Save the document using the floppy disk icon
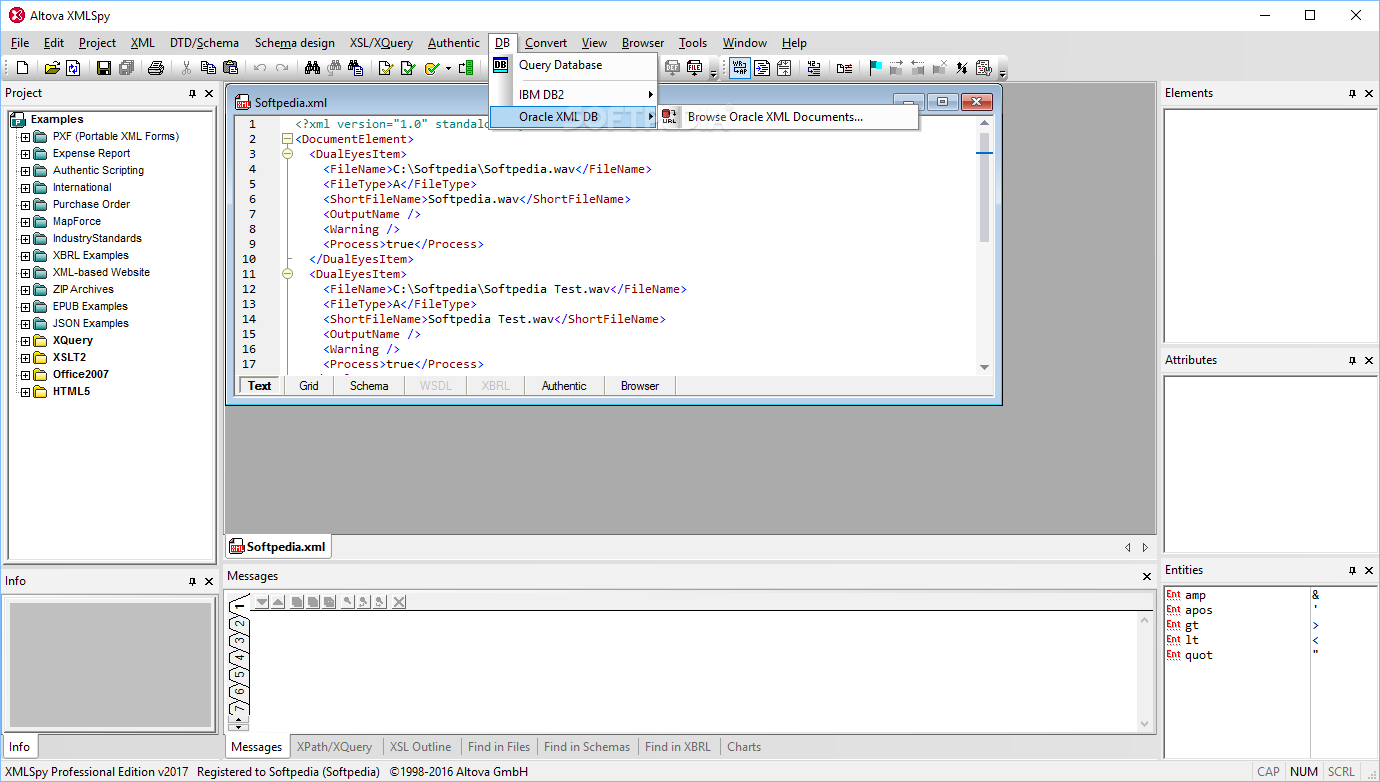Image resolution: width=1380 pixels, height=782 pixels. click(x=103, y=68)
